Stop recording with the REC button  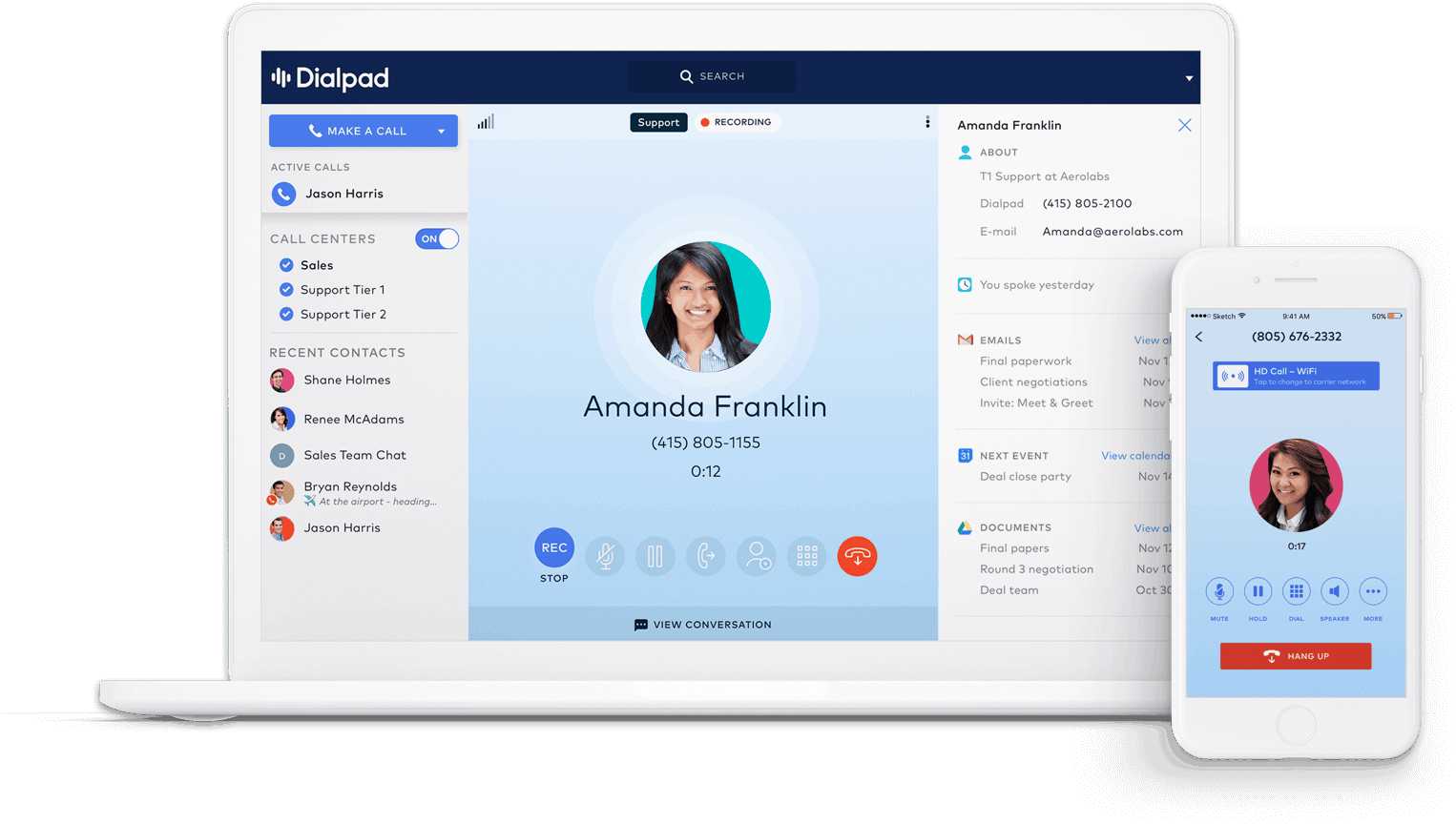(x=554, y=548)
